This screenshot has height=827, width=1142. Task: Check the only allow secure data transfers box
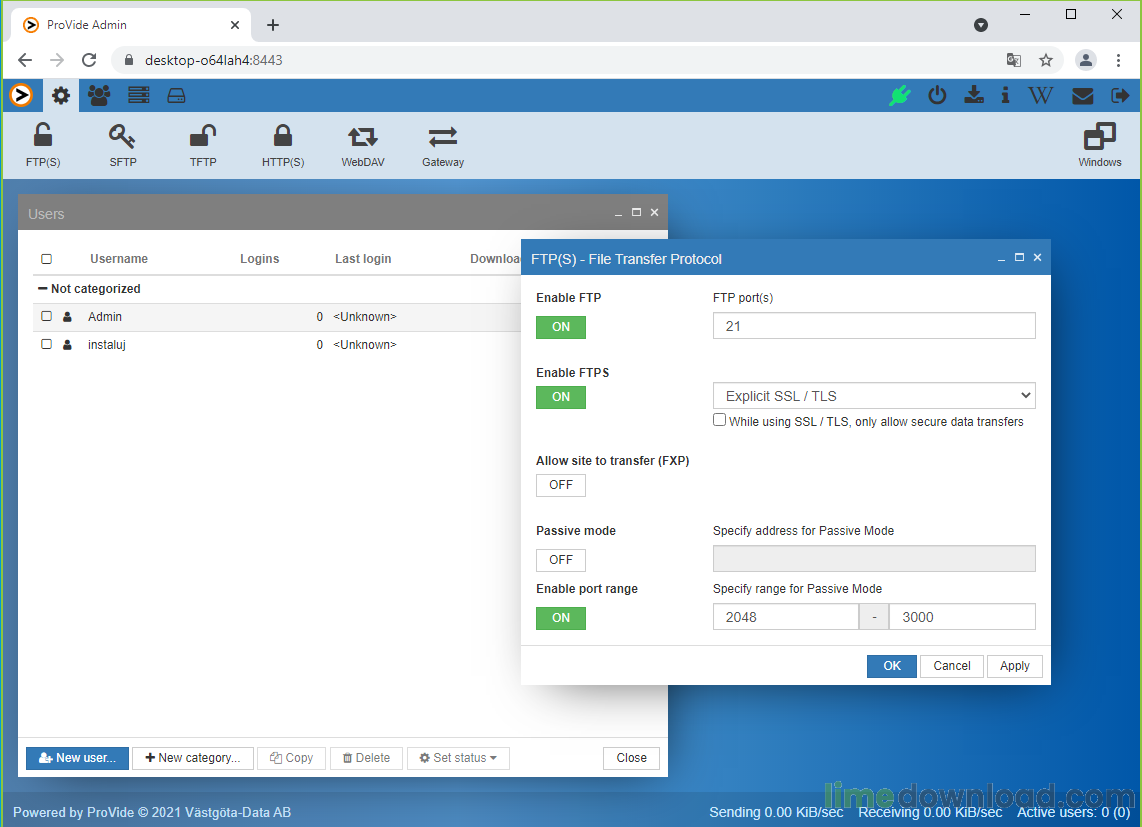pyautogui.click(x=719, y=421)
